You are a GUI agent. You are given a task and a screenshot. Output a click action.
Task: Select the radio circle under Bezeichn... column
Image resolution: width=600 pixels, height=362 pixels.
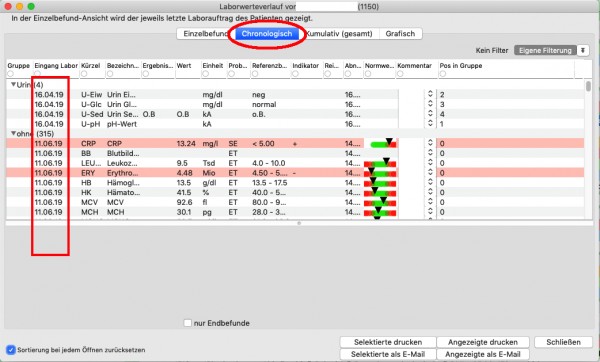coord(110,73)
